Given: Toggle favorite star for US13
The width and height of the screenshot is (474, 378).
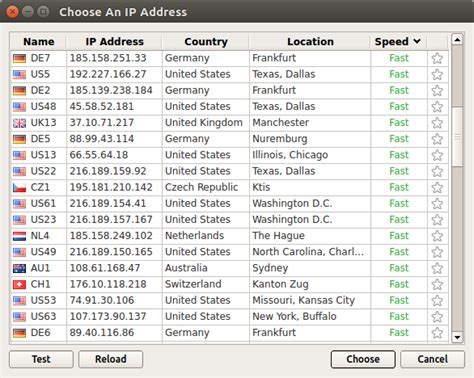Looking at the screenshot, I should click(437, 155).
